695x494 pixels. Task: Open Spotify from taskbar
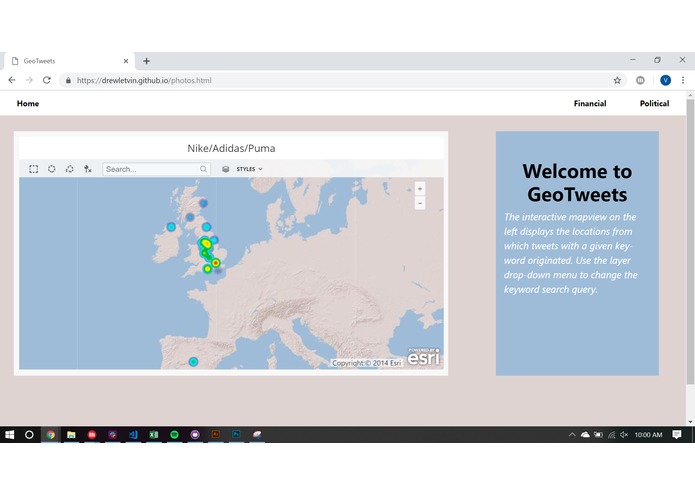174,435
